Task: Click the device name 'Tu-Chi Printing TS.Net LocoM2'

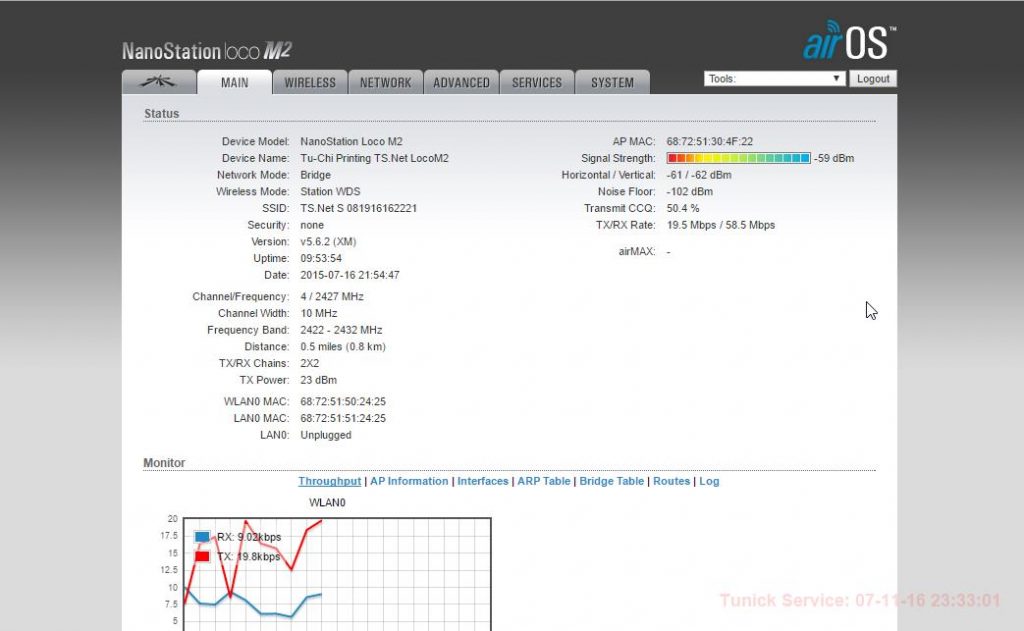Action: click(x=374, y=158)
